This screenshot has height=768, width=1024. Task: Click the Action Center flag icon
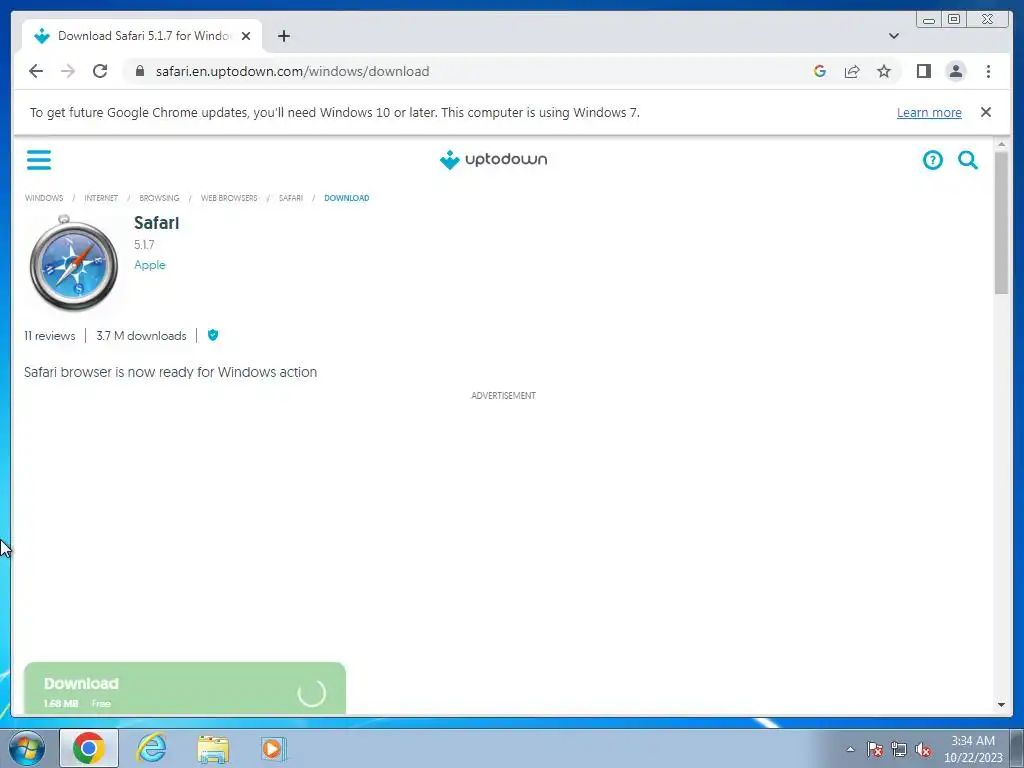(x=875, y=749)
